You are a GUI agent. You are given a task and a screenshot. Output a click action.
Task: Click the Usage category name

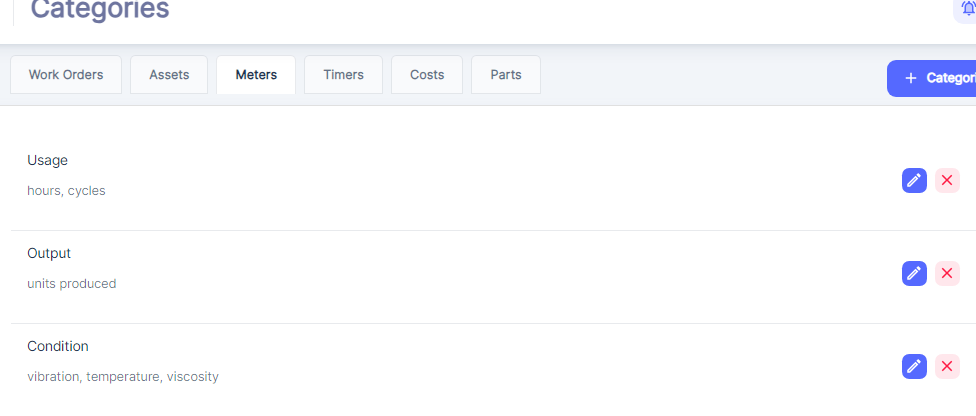(48, 160)
